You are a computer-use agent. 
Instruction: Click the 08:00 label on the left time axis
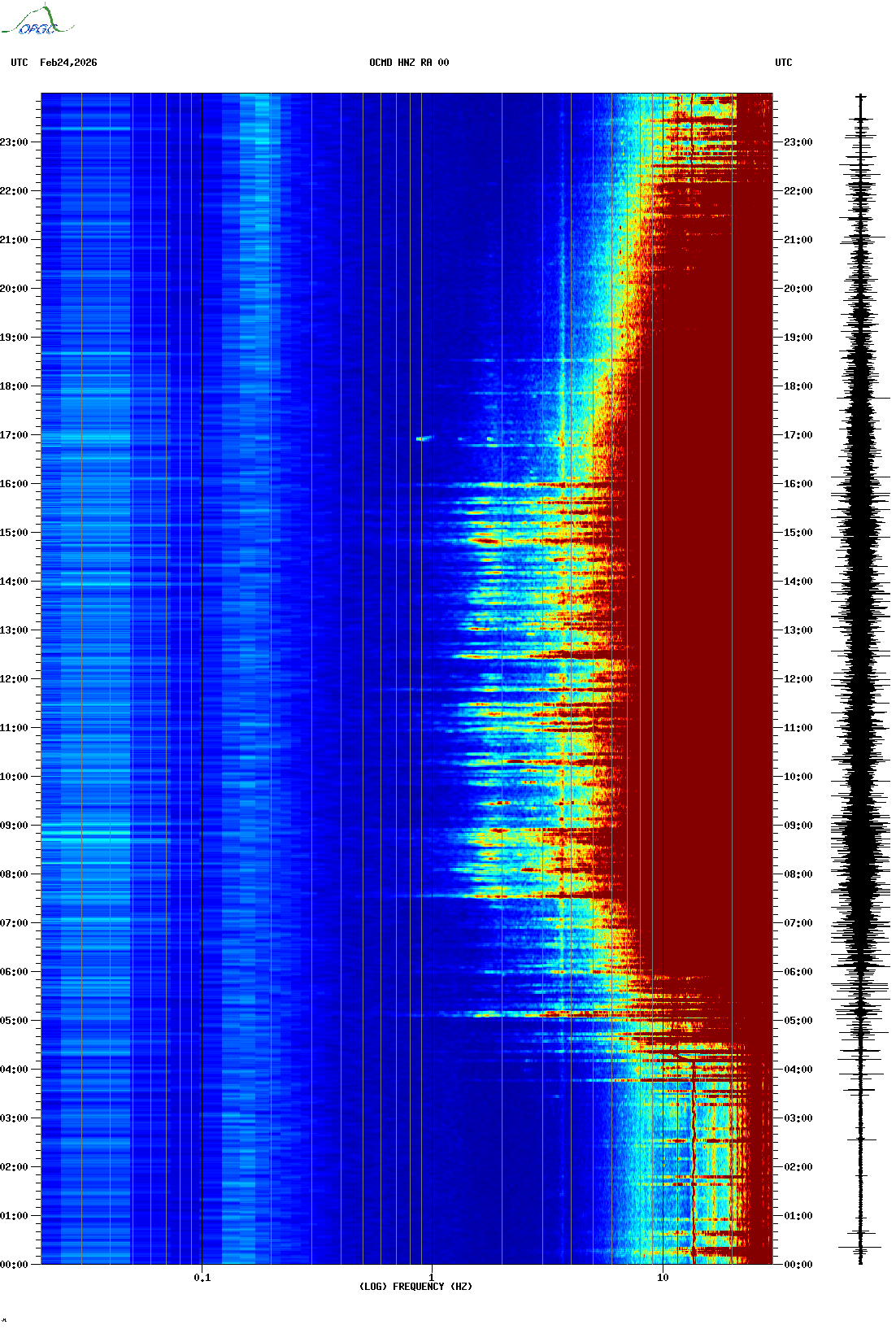(x=14, y=874)
